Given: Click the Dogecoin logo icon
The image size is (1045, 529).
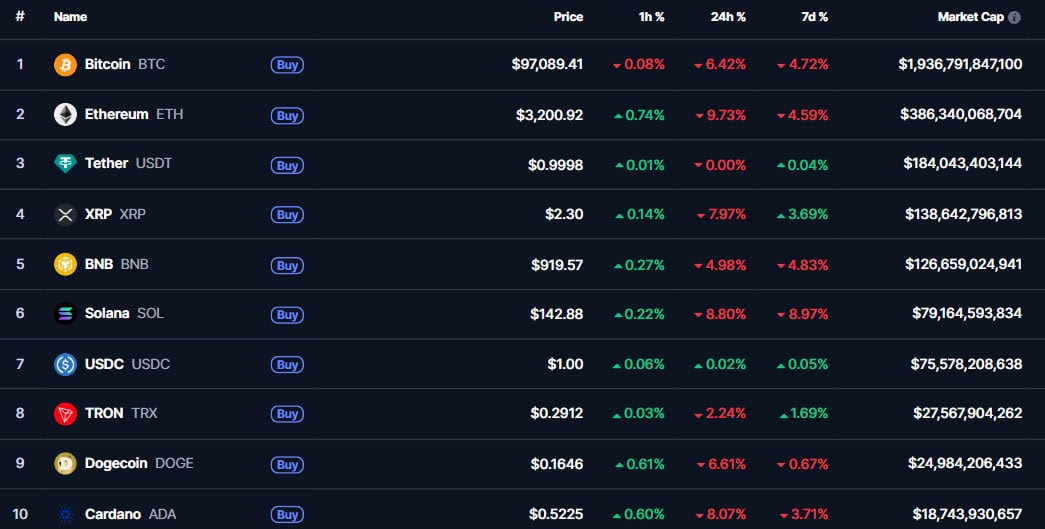Looking at the screenshot, I should click(x=65, y=464).
